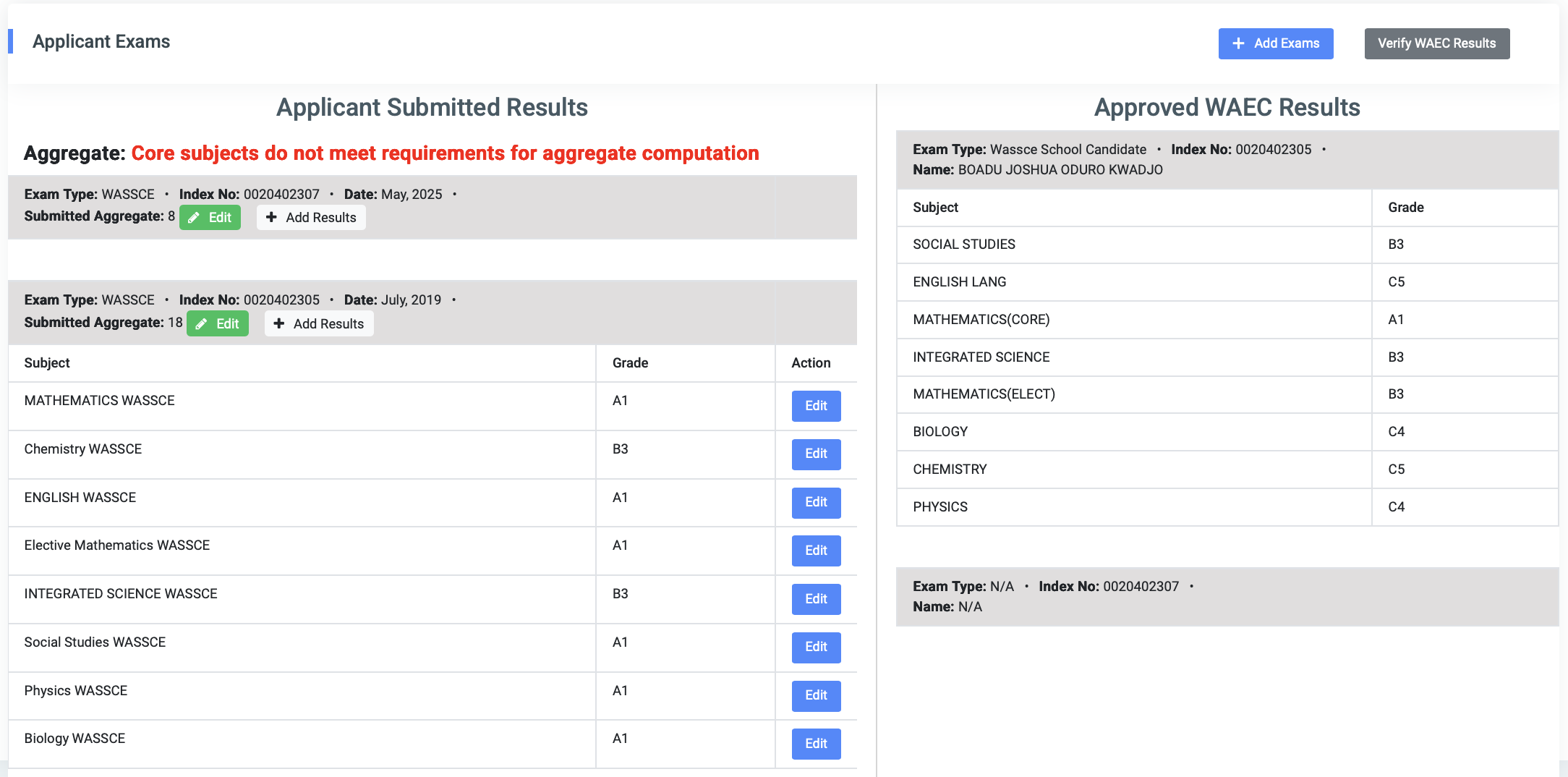Click the plus icon on Add Exams

(x=1238, y=43)
